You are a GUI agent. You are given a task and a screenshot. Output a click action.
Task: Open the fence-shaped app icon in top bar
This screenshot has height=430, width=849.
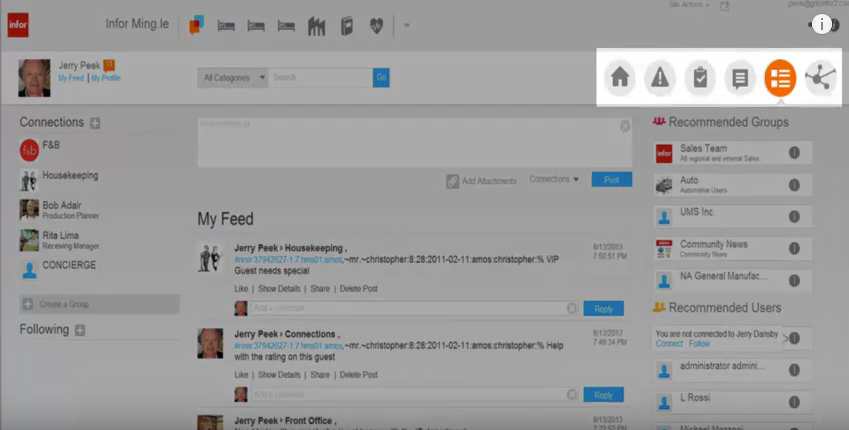point(317,25)
